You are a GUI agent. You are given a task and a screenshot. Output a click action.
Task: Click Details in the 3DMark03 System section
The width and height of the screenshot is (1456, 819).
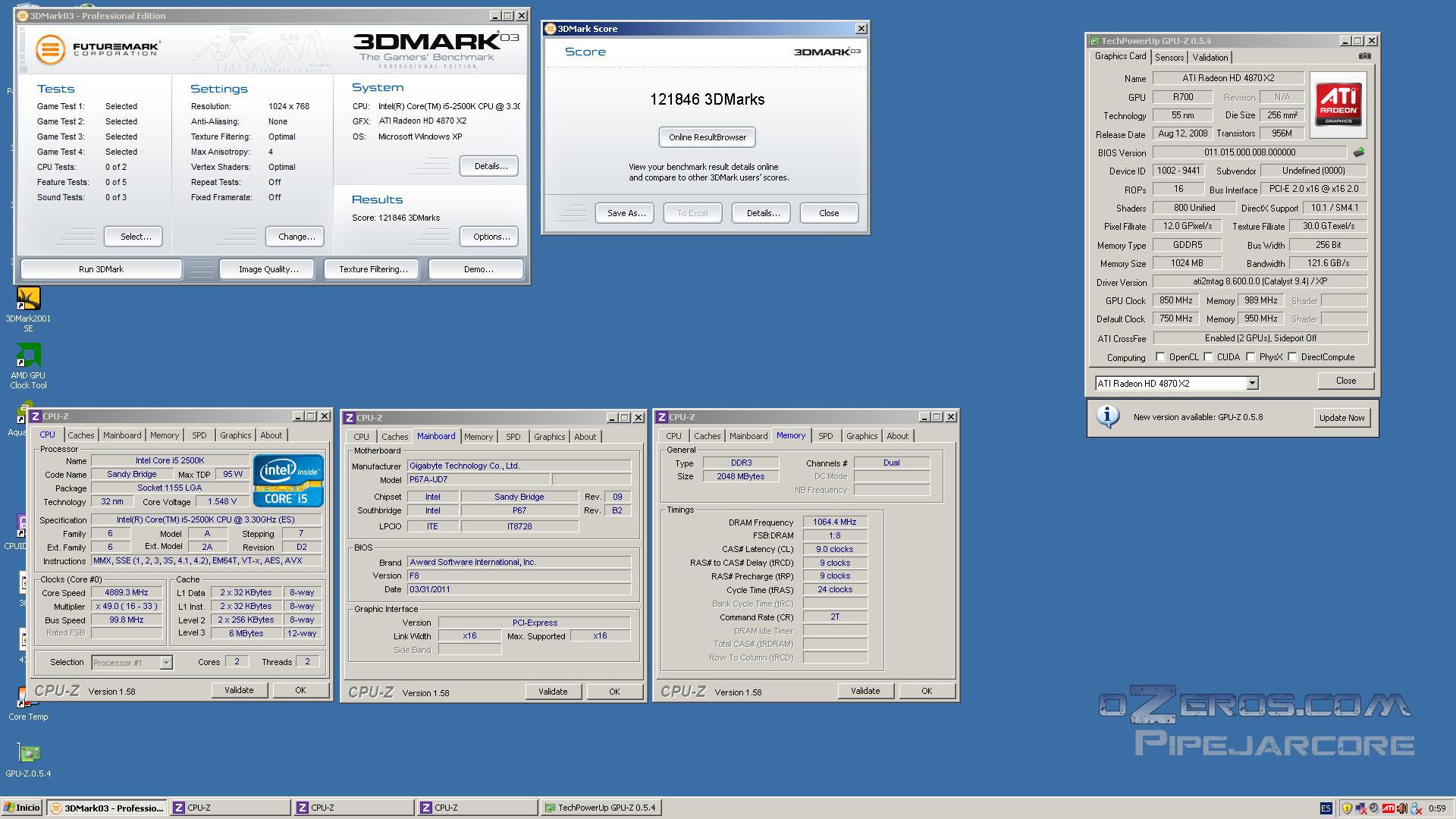click(x=490, y=166)
